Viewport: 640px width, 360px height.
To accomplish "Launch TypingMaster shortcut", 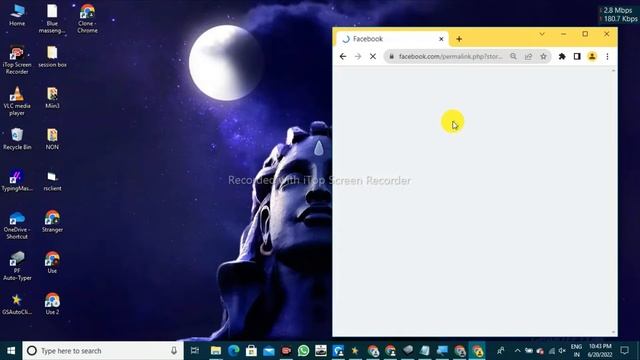I will pos(17,180).
